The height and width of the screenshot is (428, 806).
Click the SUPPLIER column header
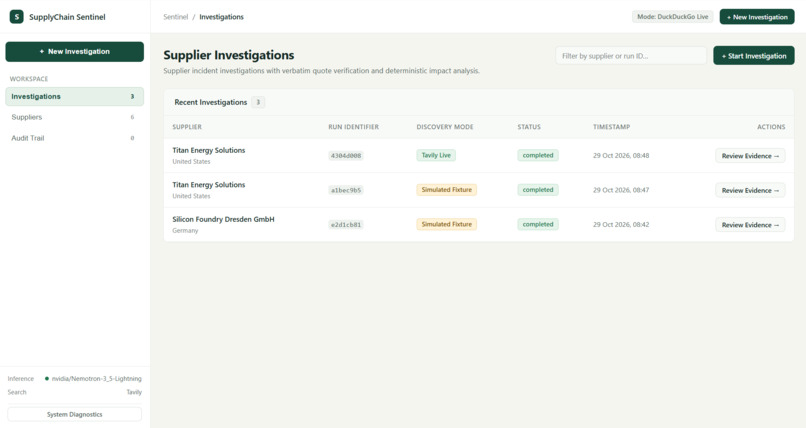[x=187, y=127]
